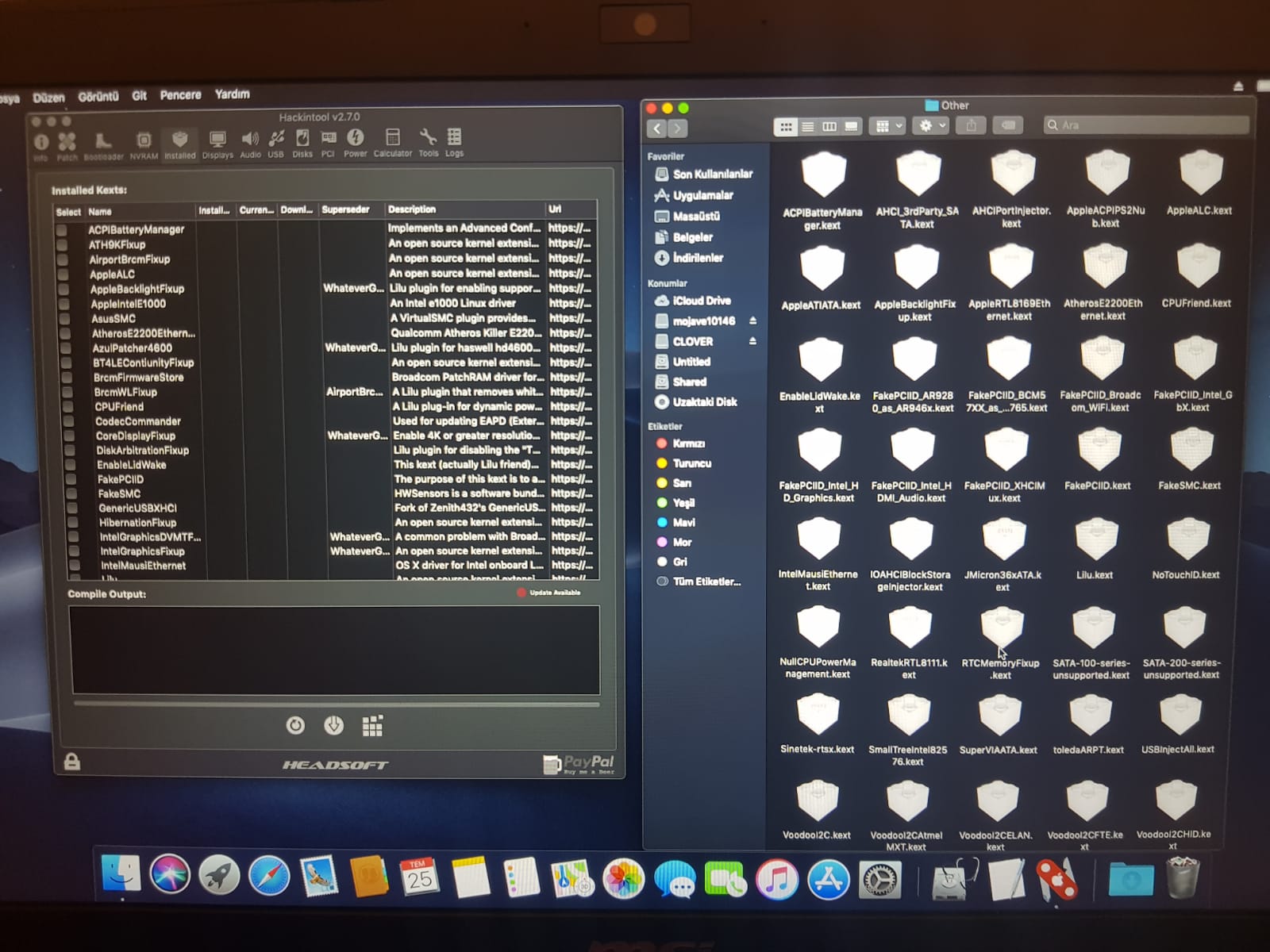Click the PayPal donate button
Image resolution: width=1270 pixels, height=952 pixels.
(579, 764)
